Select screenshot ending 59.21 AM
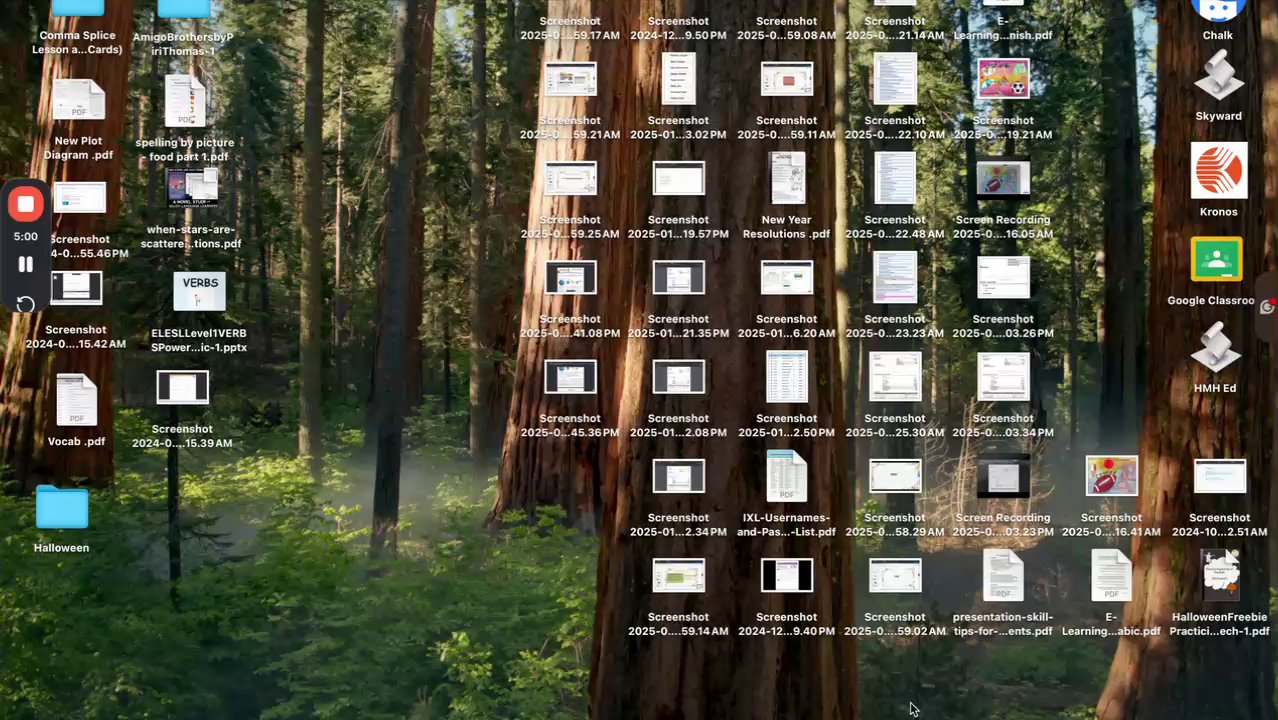The image size is (1278, 720). [x=570, y=79]
